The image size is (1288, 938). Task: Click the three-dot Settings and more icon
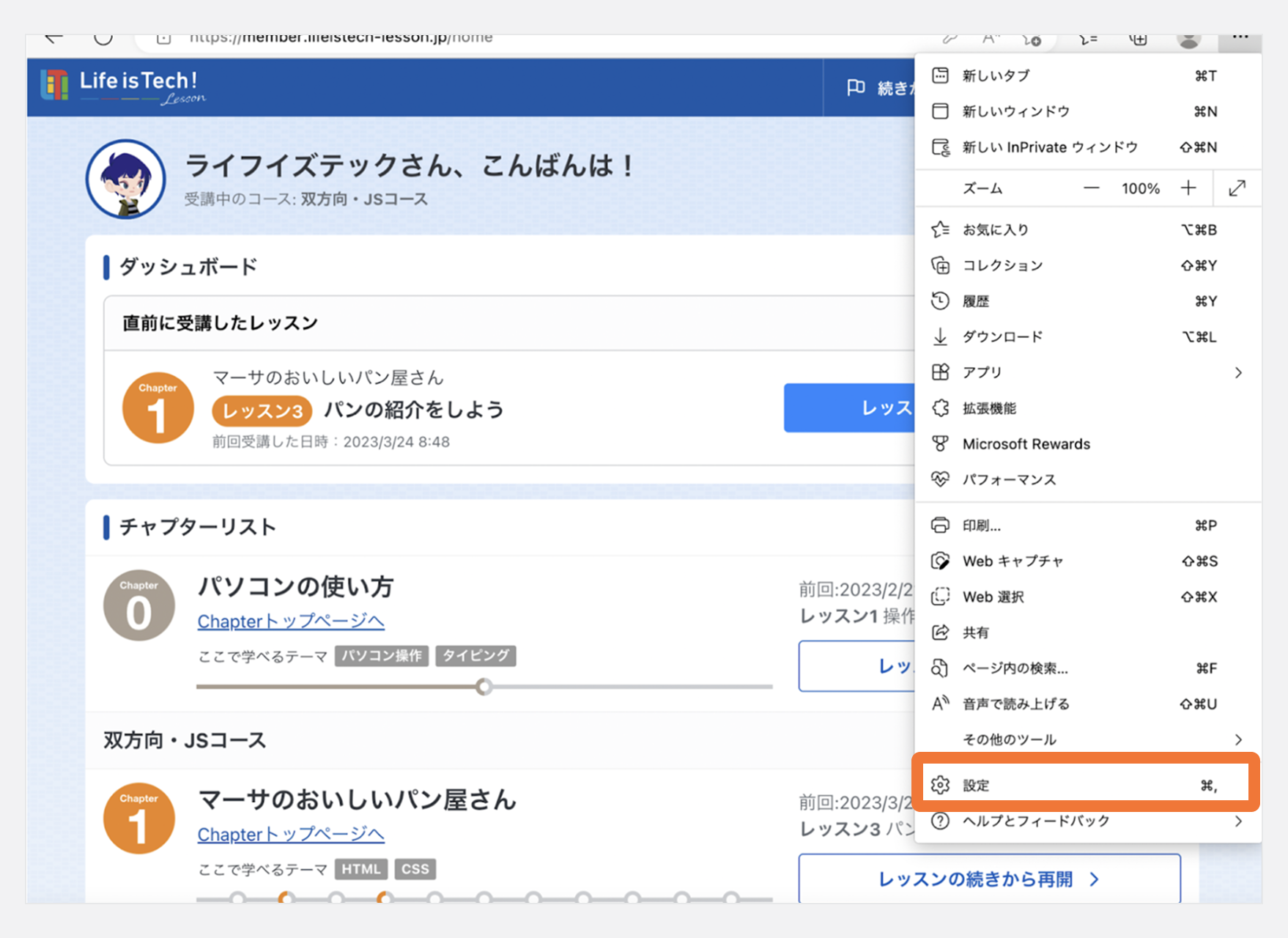pos(1241,38)
